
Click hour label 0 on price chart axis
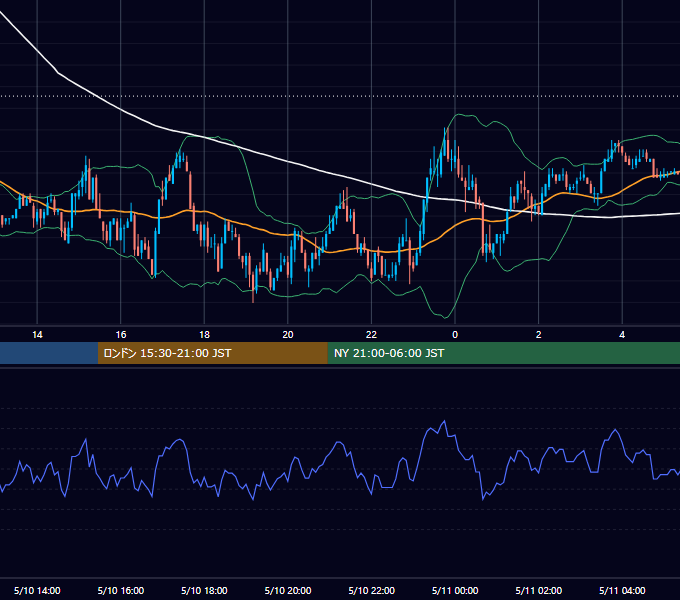pyautogui.click(x=455, y=335)
